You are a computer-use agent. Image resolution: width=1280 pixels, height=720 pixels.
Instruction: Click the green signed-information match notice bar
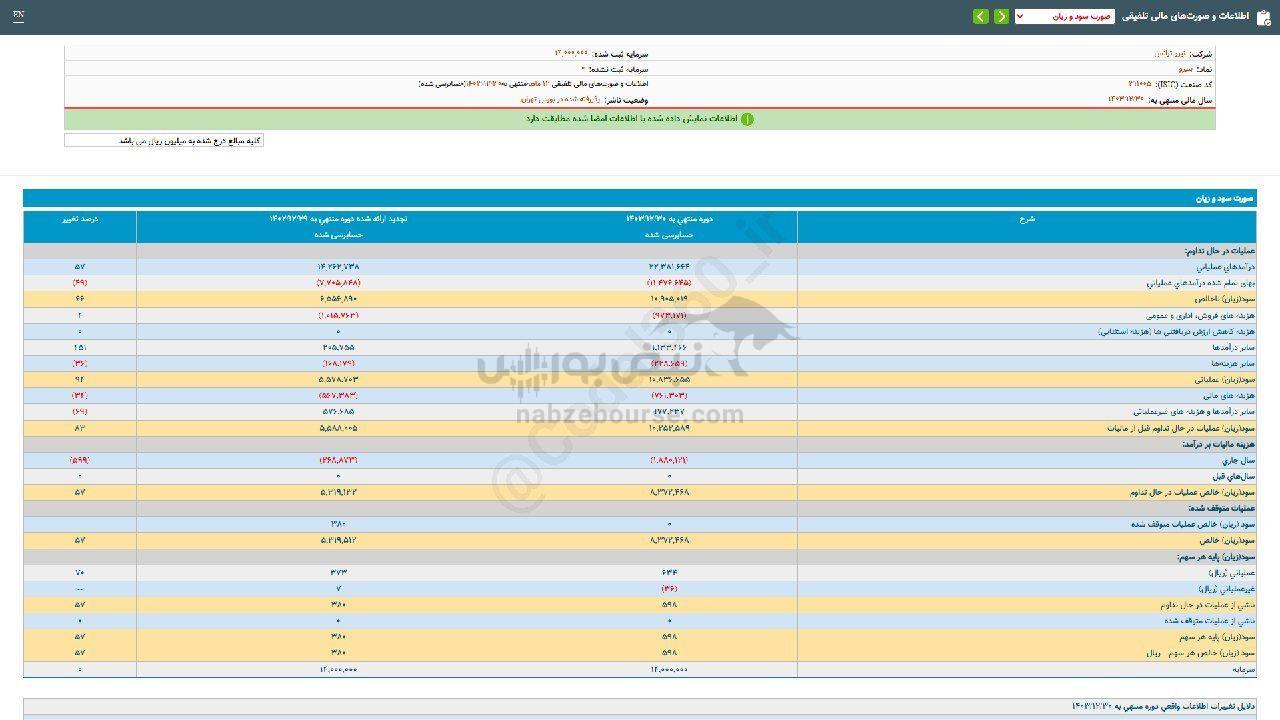pos(640,119)
